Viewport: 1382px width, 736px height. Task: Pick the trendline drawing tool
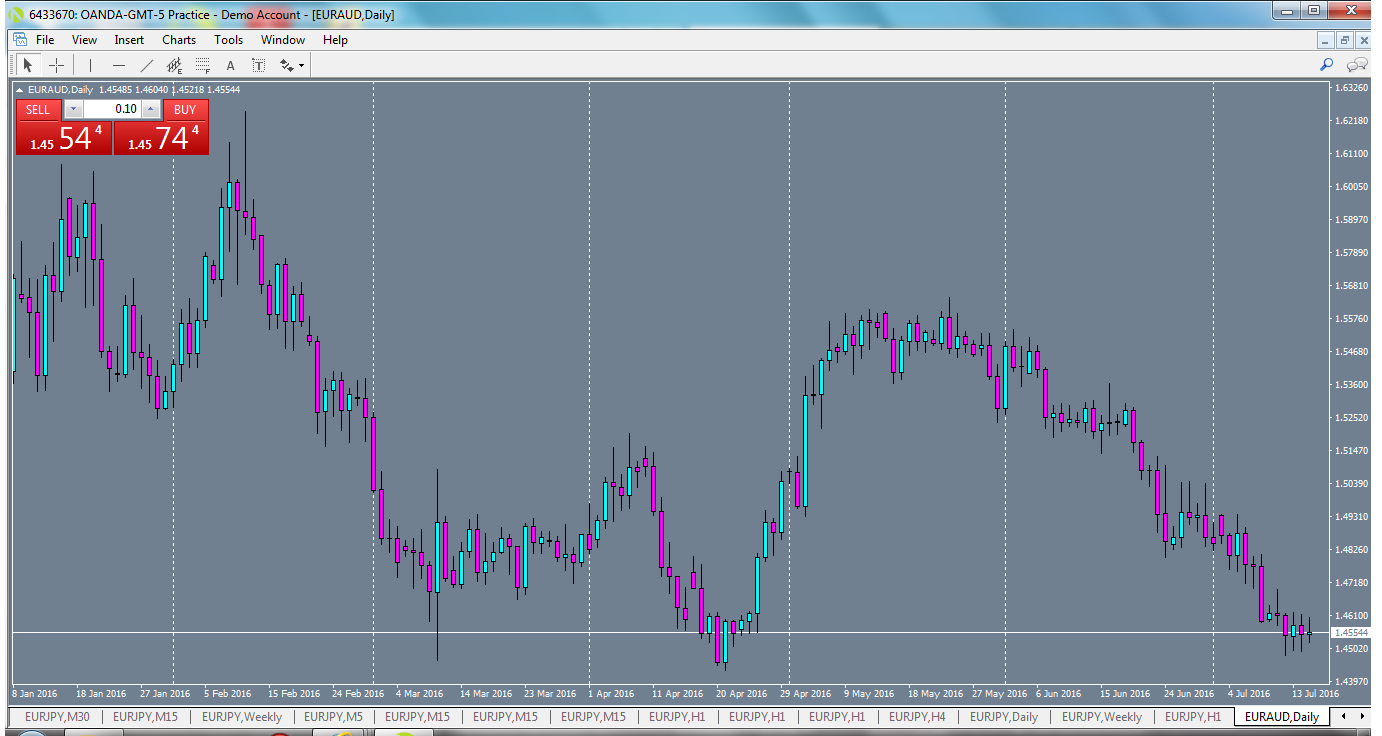point(146,64)
